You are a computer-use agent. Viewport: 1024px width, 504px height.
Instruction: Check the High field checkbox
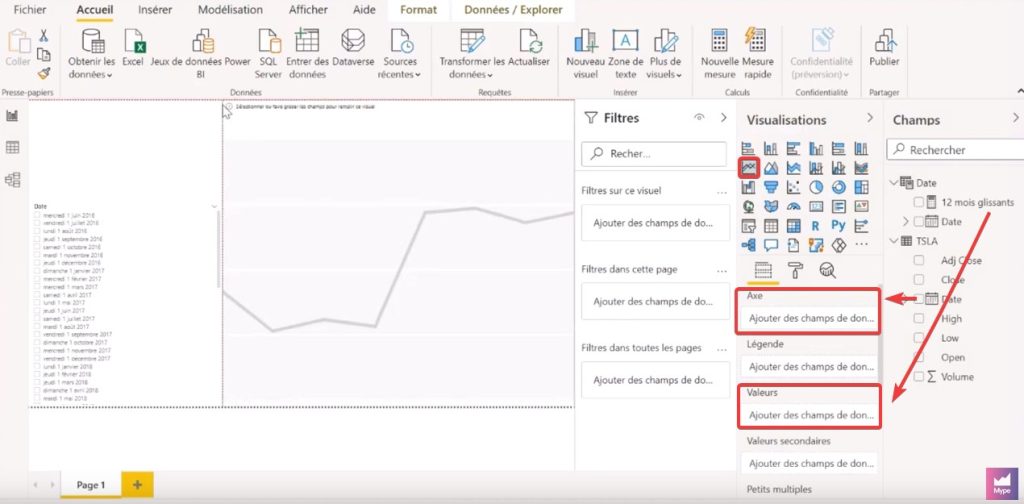pyautogui.click(x=919, y=319)
